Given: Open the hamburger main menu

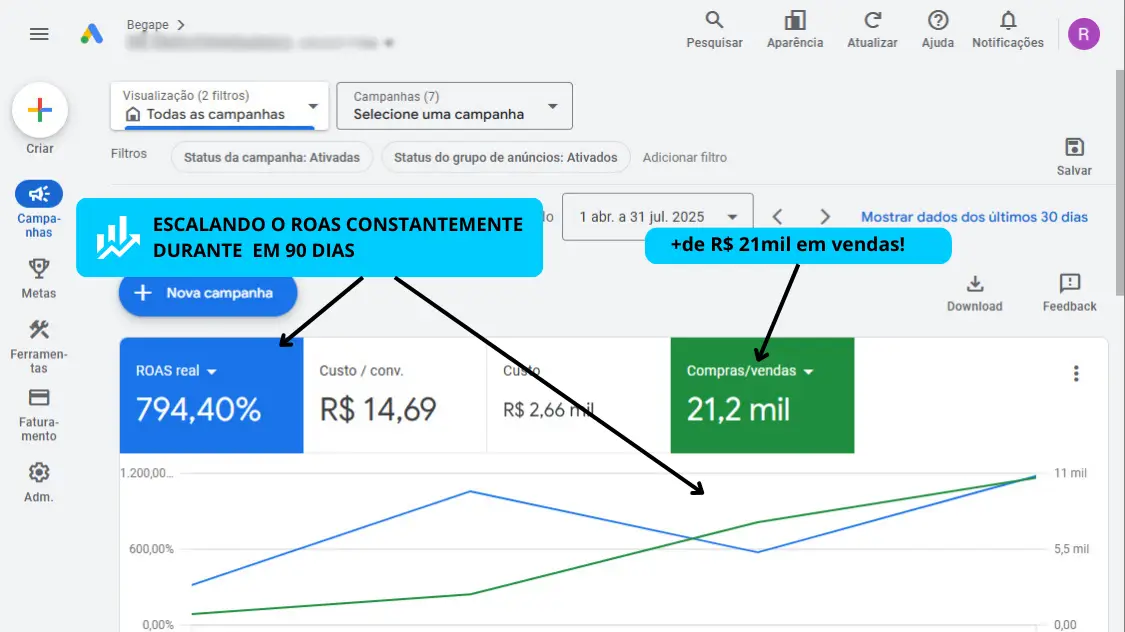Looking at the screenshot, I should tap(39, 34).
